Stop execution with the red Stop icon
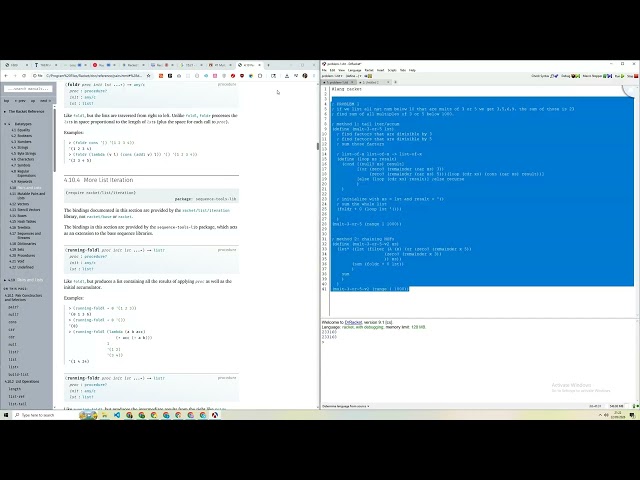The image size is (640, 480). tap(632, 76)
